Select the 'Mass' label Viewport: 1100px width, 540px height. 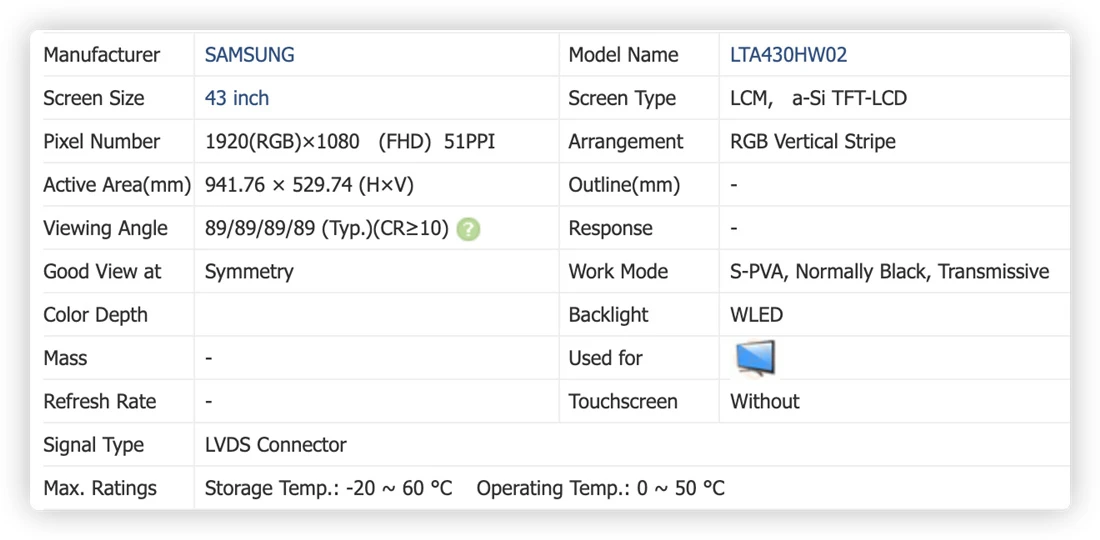coord(65,358)
